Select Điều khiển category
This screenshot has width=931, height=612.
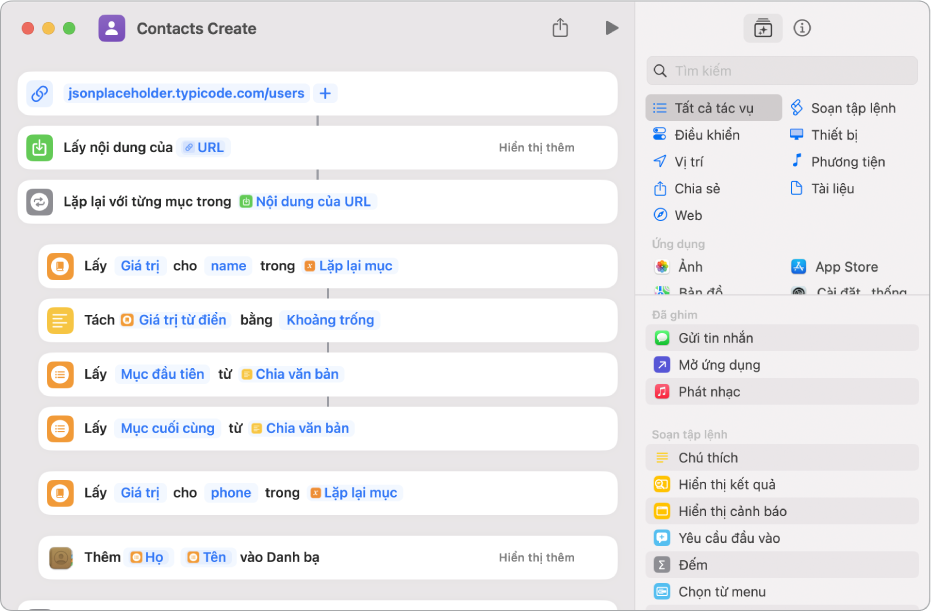pyautogui.click(x=696, y=135)
